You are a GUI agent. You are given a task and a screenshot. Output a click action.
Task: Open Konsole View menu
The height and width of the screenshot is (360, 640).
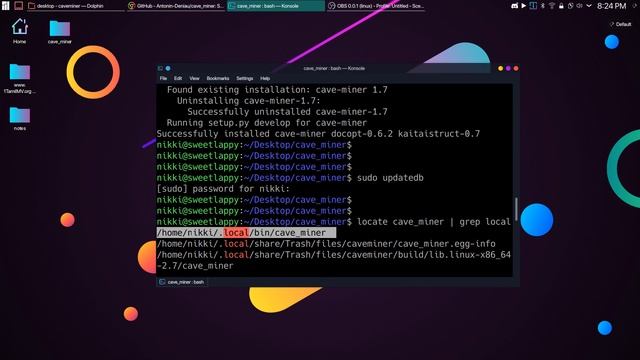click(194, 78)
